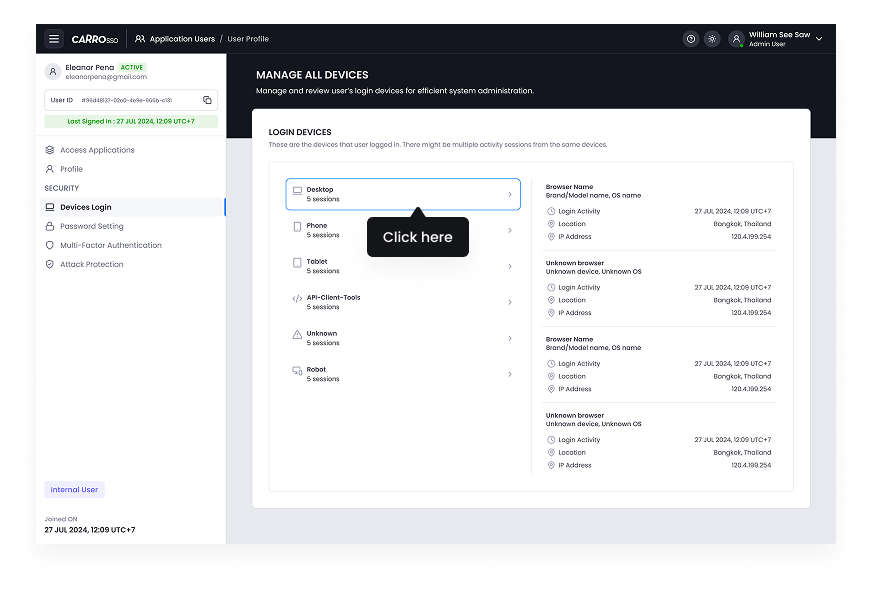The width and height of the screenshot is (872, 592).
Task: Expand the Phone sessions list
Action: click(403, 230)
